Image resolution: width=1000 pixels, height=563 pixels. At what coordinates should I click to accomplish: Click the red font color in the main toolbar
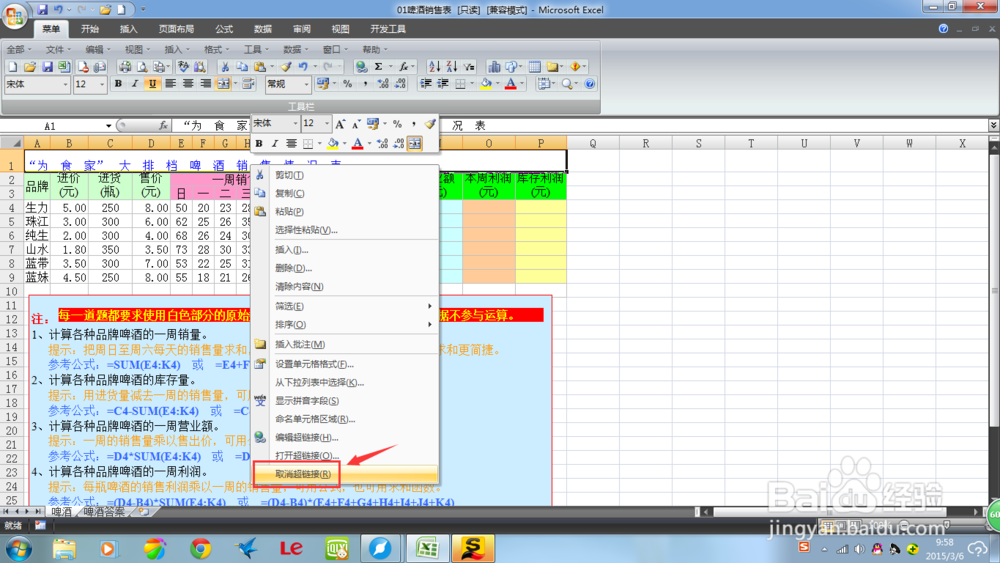510,84
